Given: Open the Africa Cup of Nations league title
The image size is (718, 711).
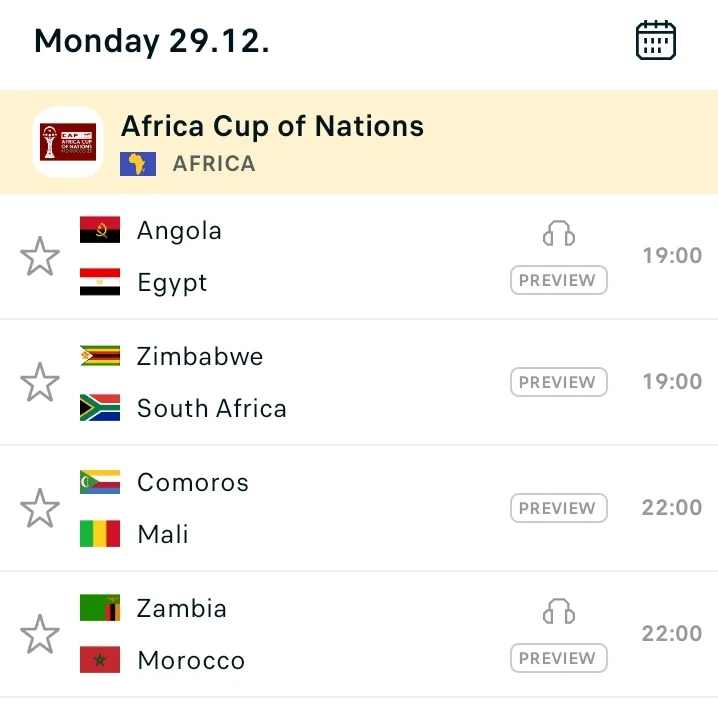Looking at the screenshot, I should pyautogui.click(x=272, y=126).
